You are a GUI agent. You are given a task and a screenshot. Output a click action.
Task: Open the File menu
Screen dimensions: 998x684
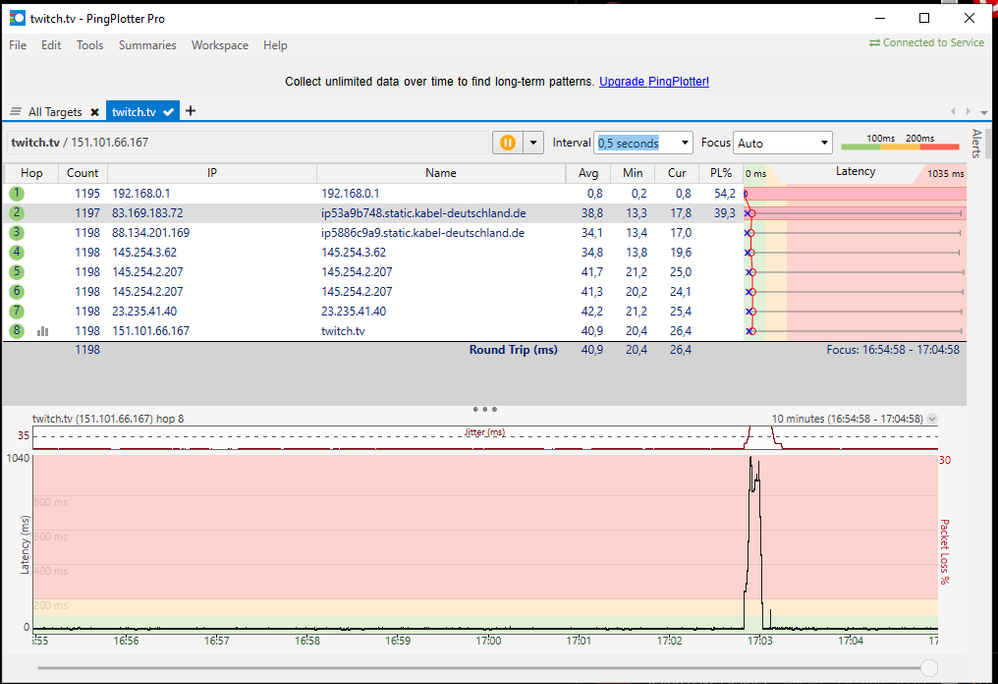click(x=18, y=45)
